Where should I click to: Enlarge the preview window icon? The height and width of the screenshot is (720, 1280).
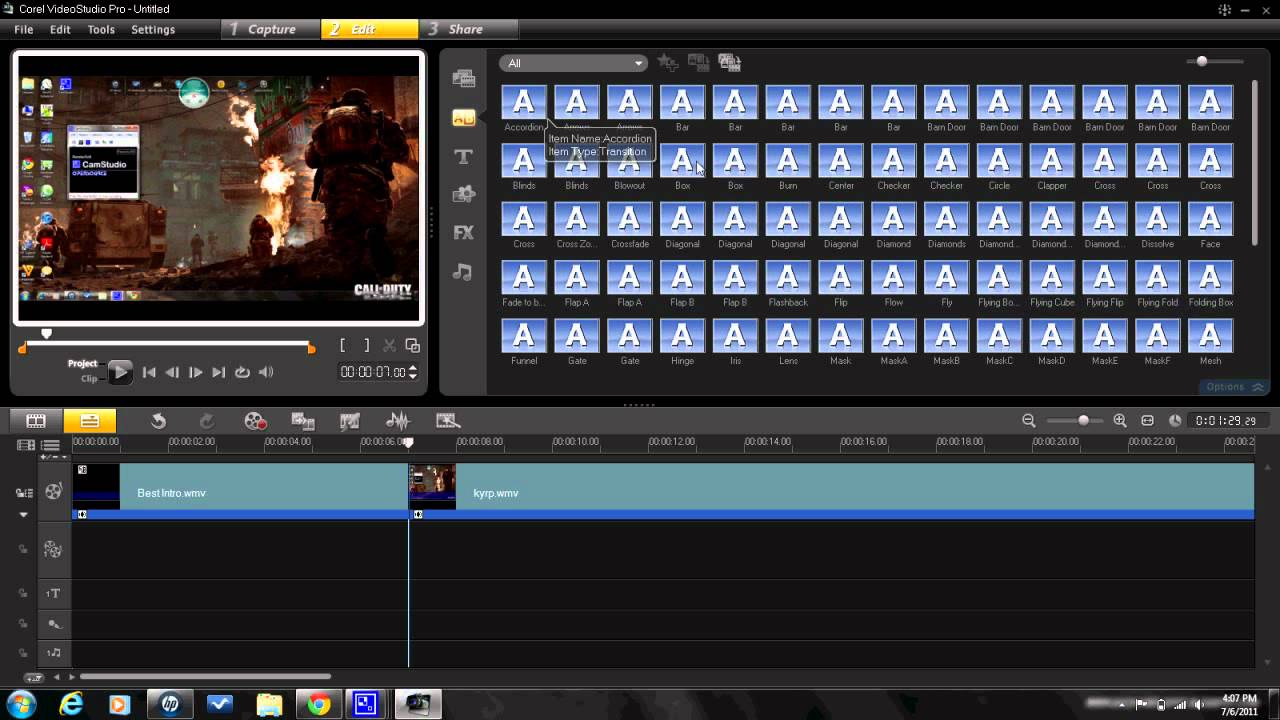click(412, 345)
